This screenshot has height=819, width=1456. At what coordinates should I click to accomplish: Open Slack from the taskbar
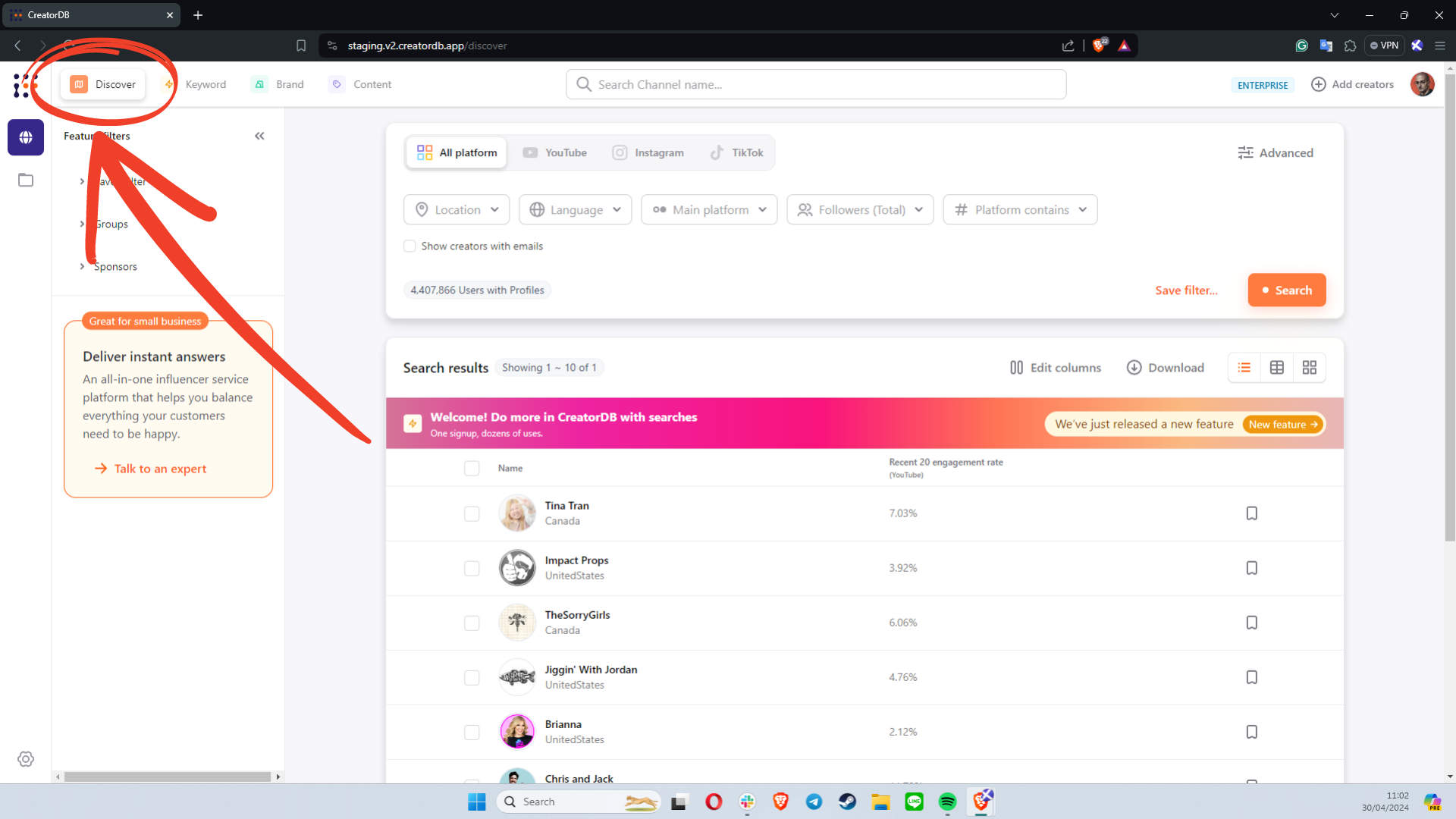point(748,802)
